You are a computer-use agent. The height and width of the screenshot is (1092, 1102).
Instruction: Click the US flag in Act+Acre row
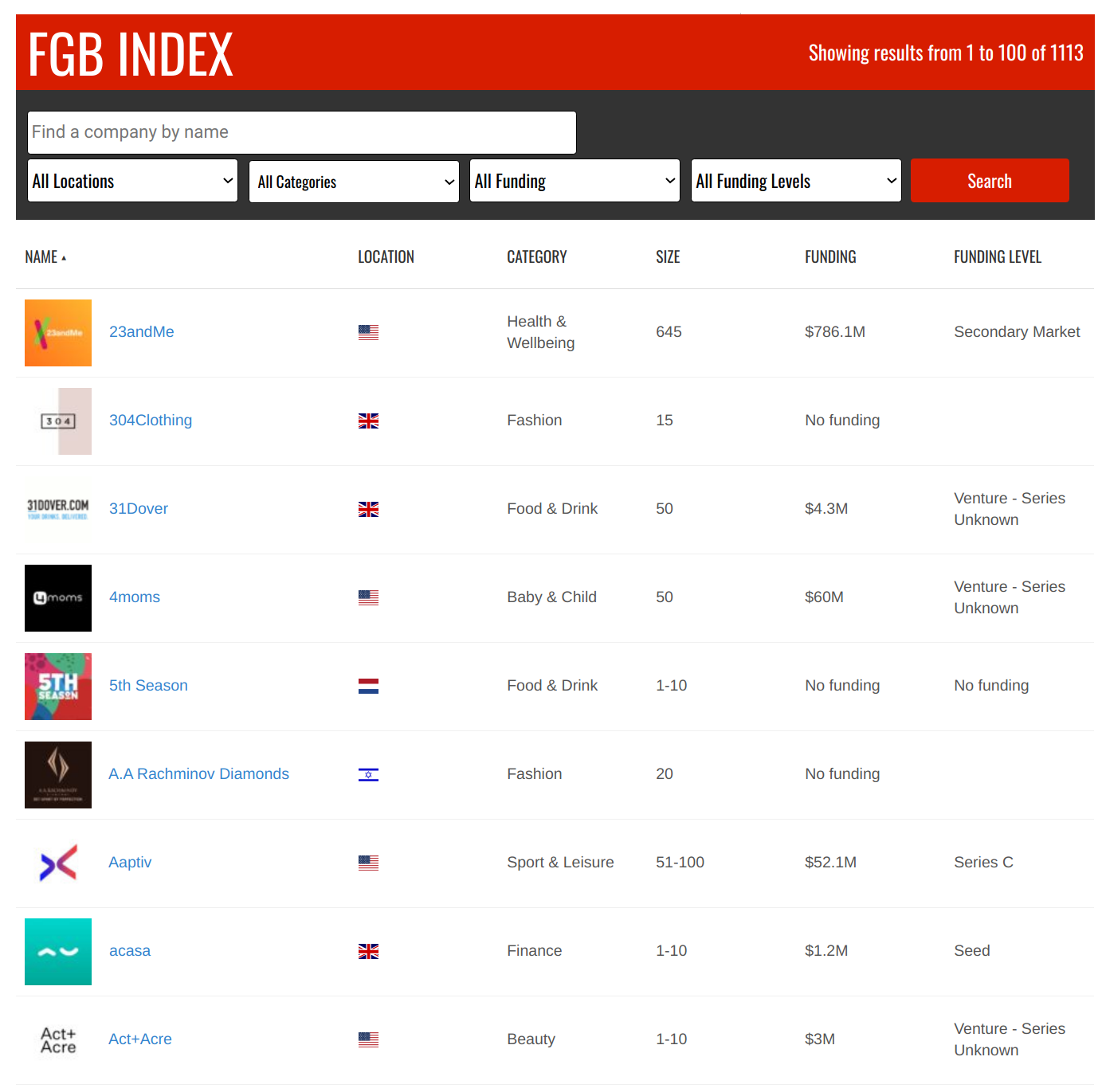tap(368, 1040)
